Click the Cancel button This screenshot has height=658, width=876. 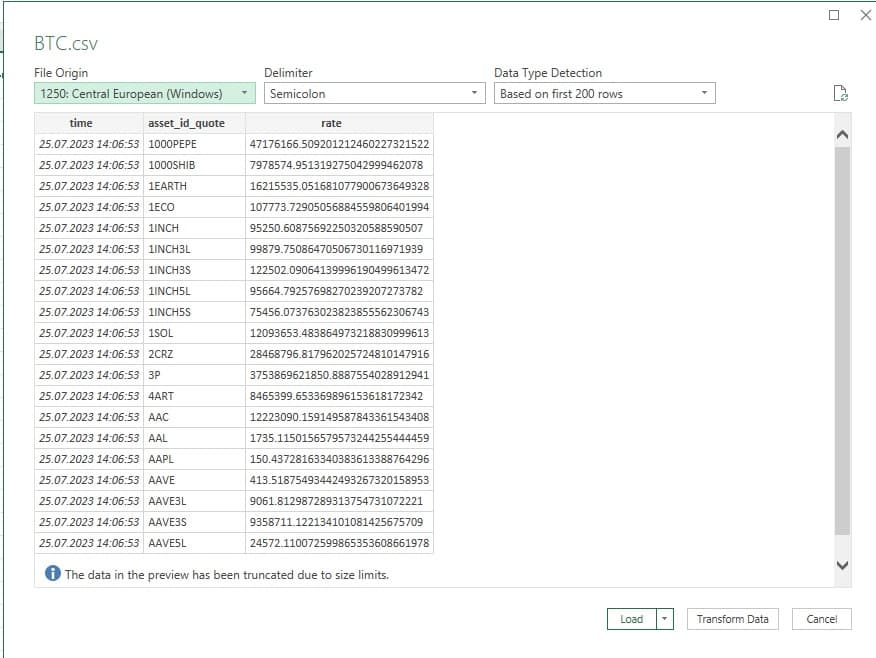tap(821, 619)
